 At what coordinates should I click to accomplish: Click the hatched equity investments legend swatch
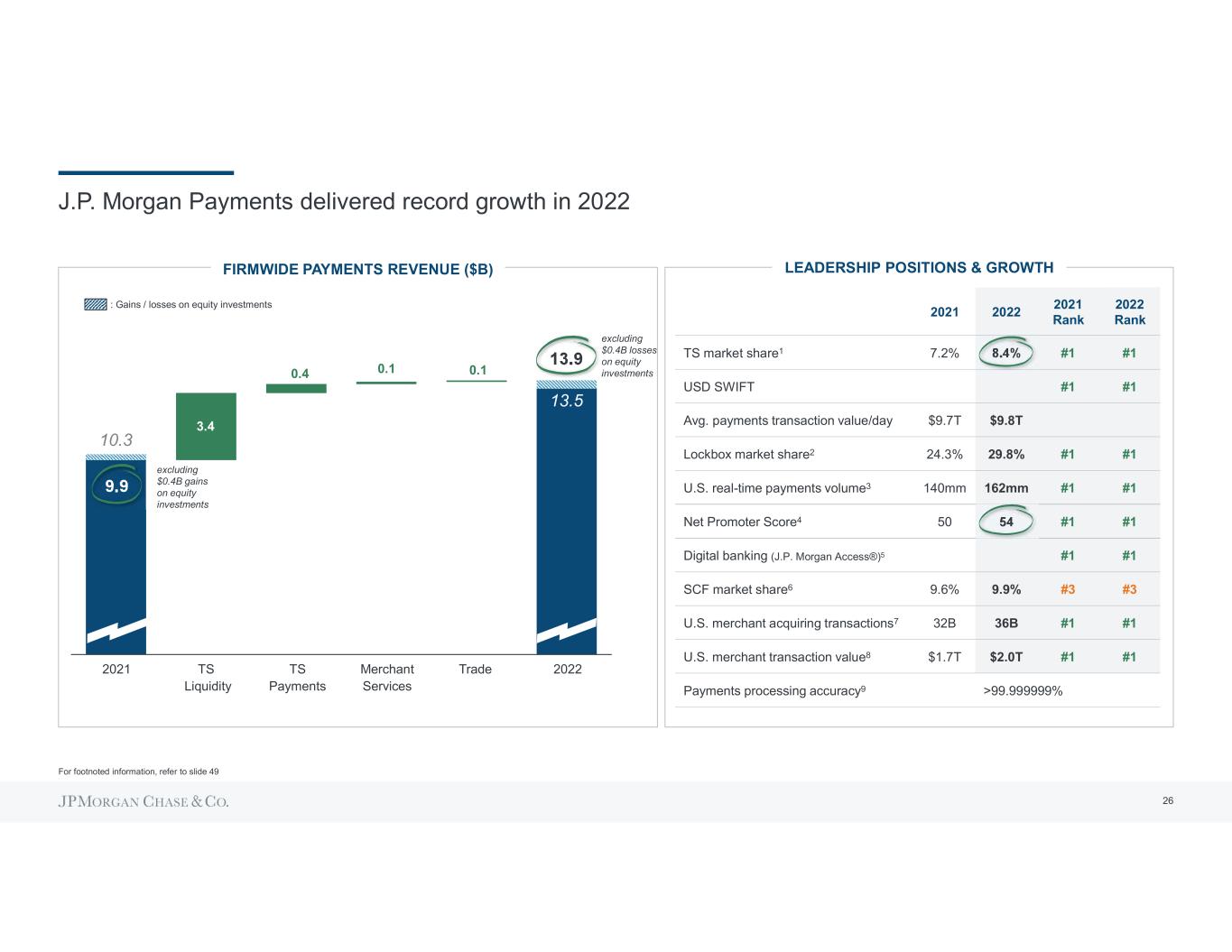click(95, 305)
